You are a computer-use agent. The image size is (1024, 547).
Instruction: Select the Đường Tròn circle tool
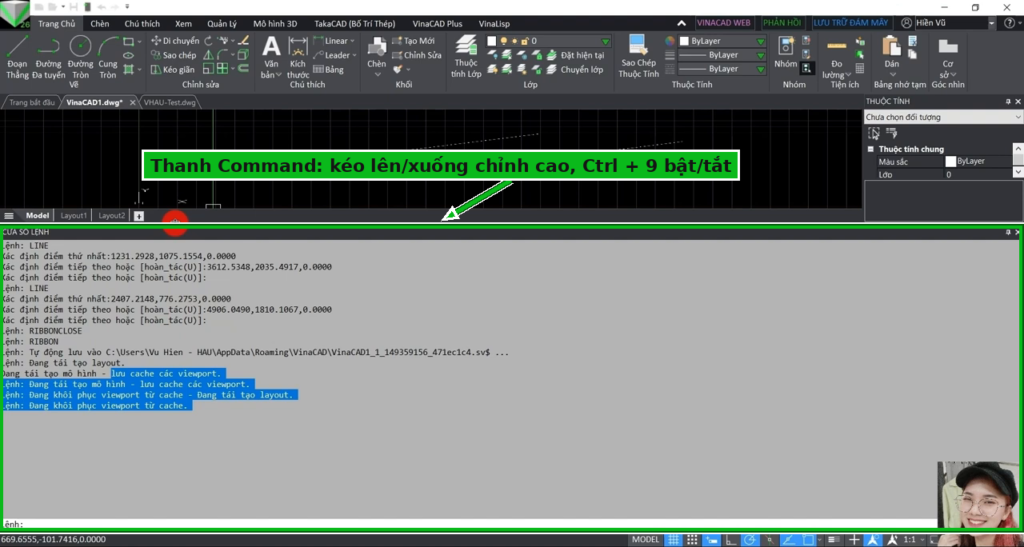tap(80, 57)
